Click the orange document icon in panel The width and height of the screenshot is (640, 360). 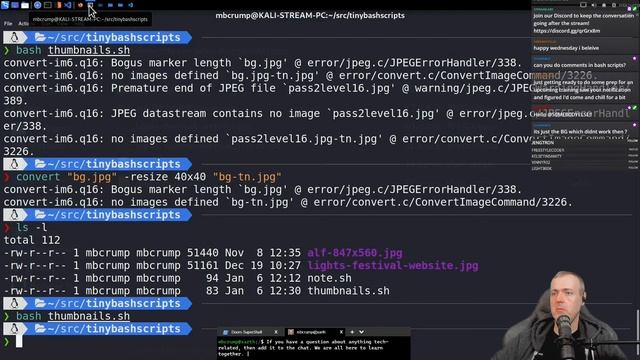(59, 5)
